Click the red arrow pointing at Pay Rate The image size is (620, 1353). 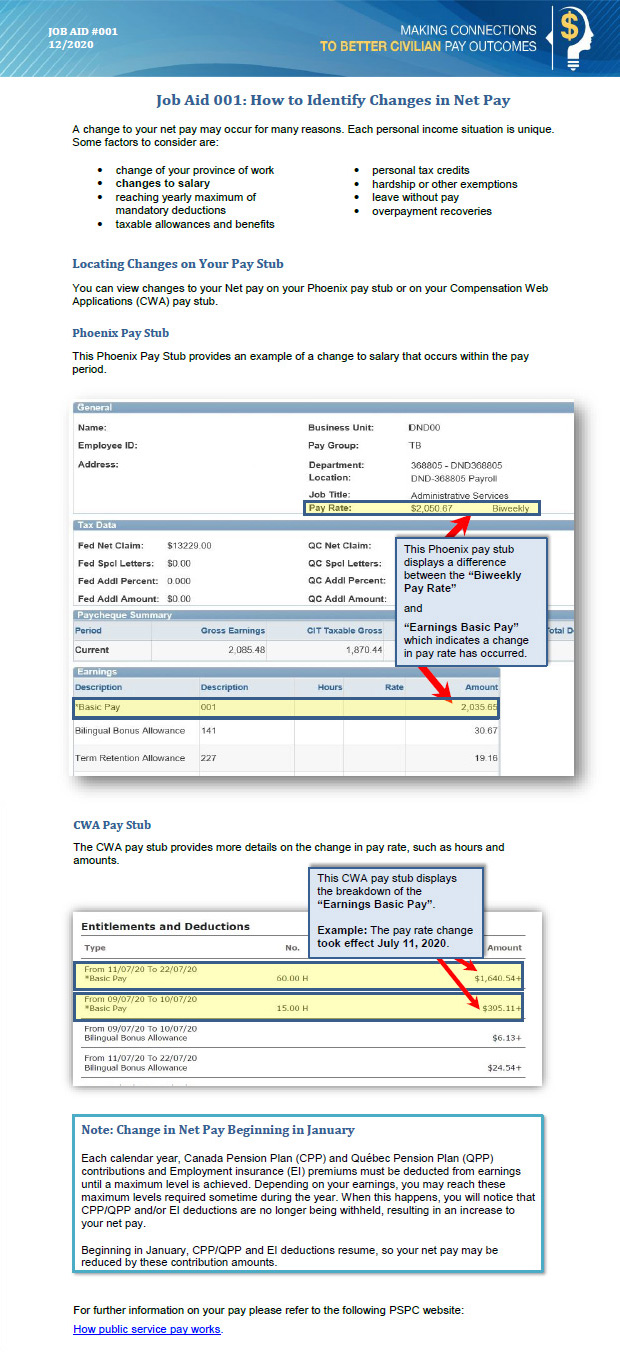[x=461, y=528]
